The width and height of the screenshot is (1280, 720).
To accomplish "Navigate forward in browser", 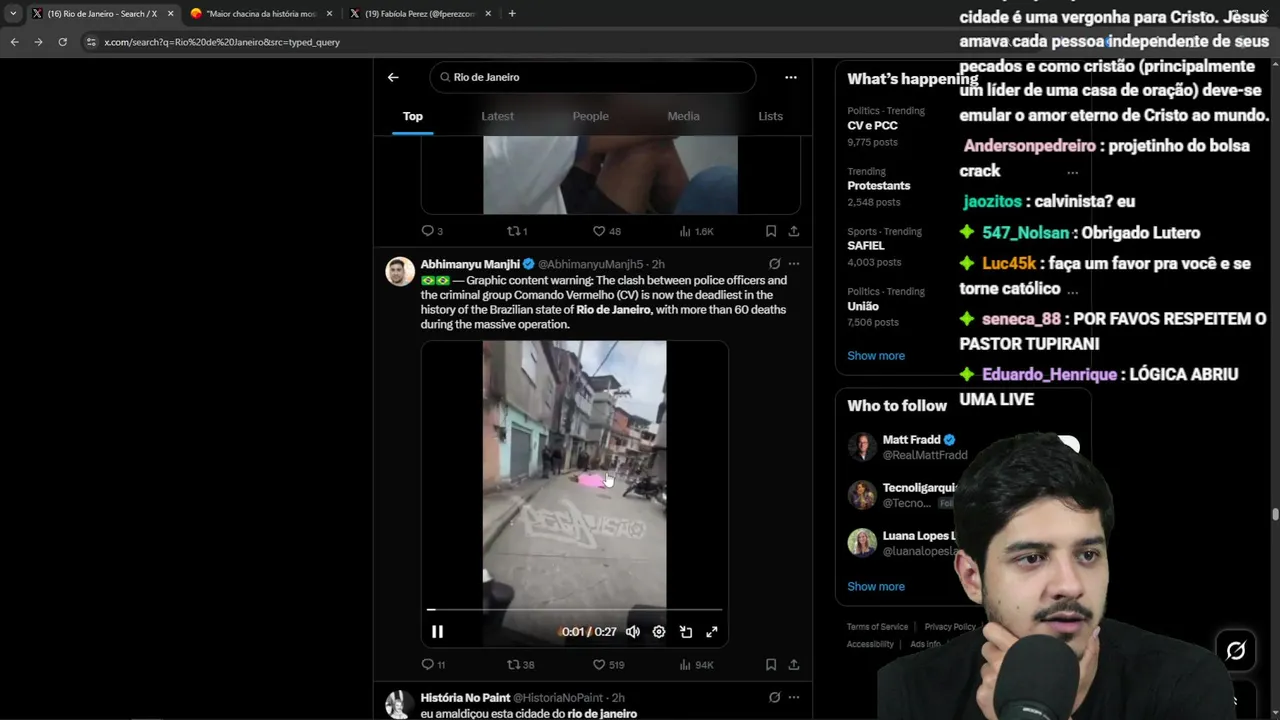I will click(38, 42).
